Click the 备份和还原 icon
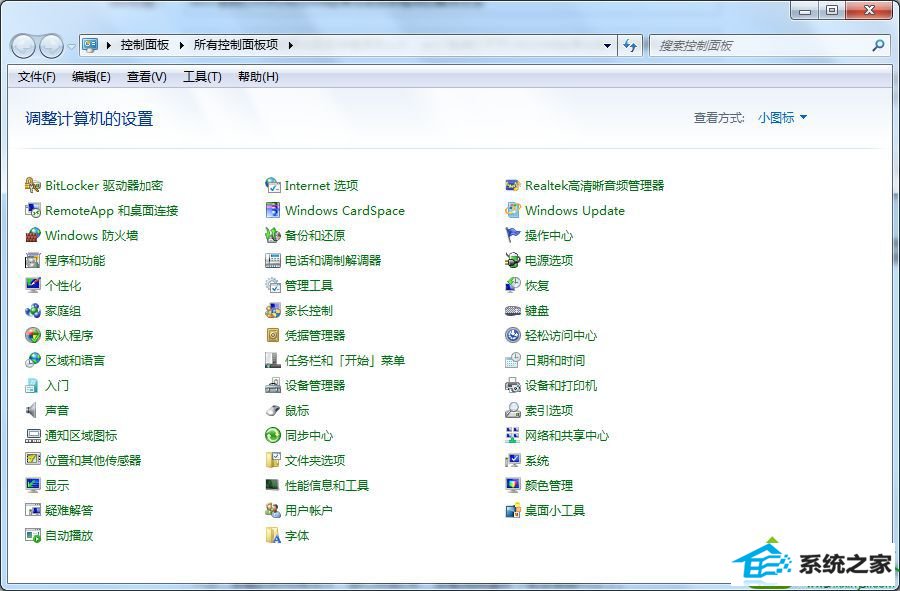Image resolution: width=900 pixels, height=591 pixels. click(273, 235)
